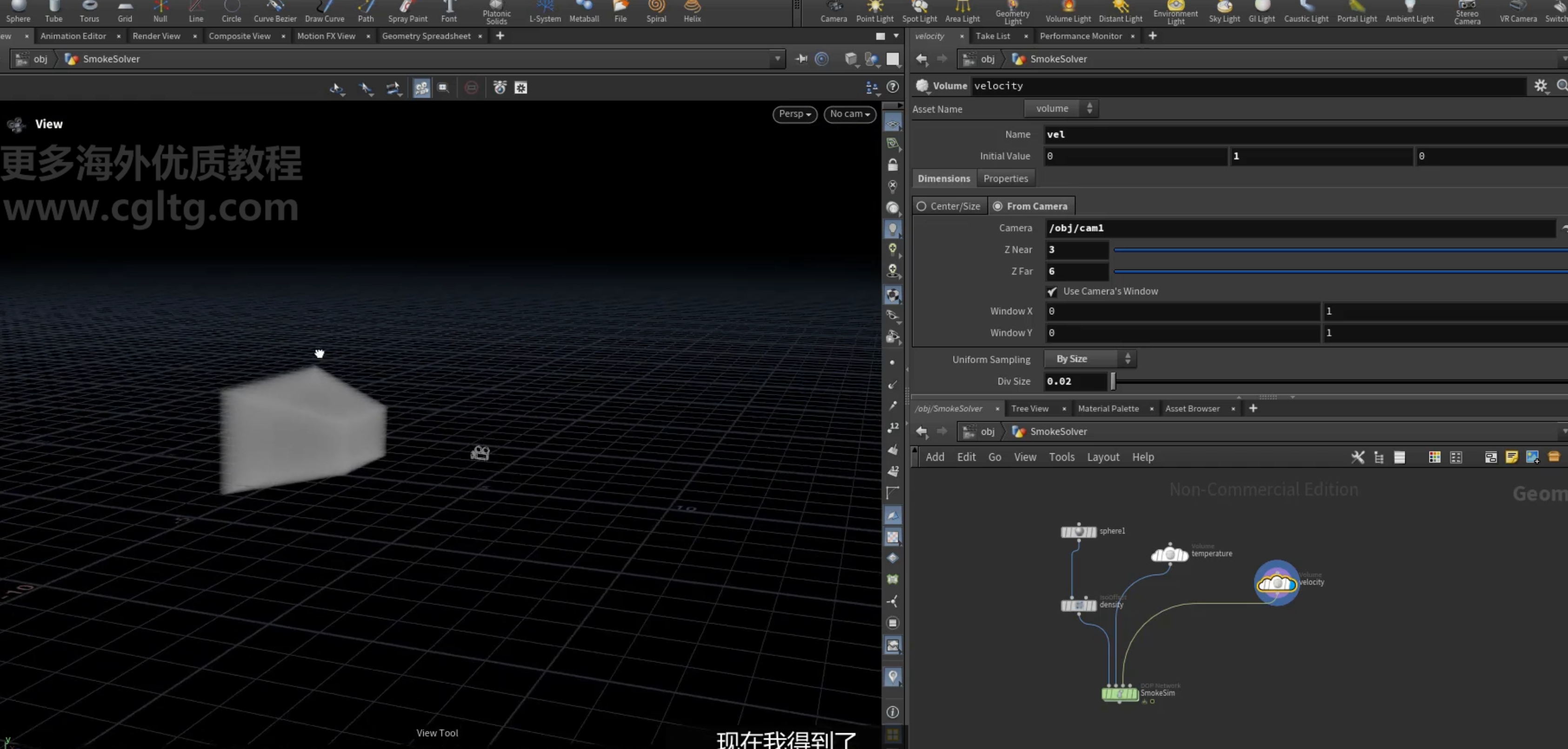Click the viewport help question icon
Viewport: 1568px width, 749px height.
(x=892, y=87)
